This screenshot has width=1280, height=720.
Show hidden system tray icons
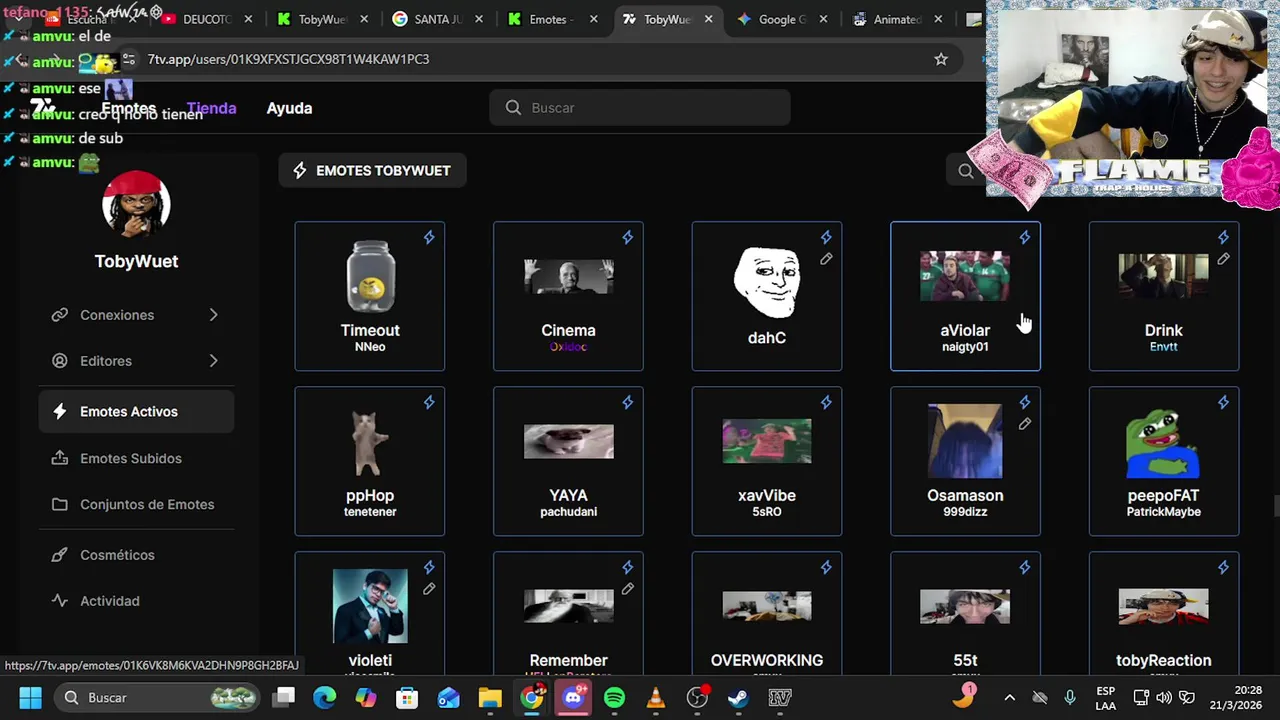[1009, 698]
